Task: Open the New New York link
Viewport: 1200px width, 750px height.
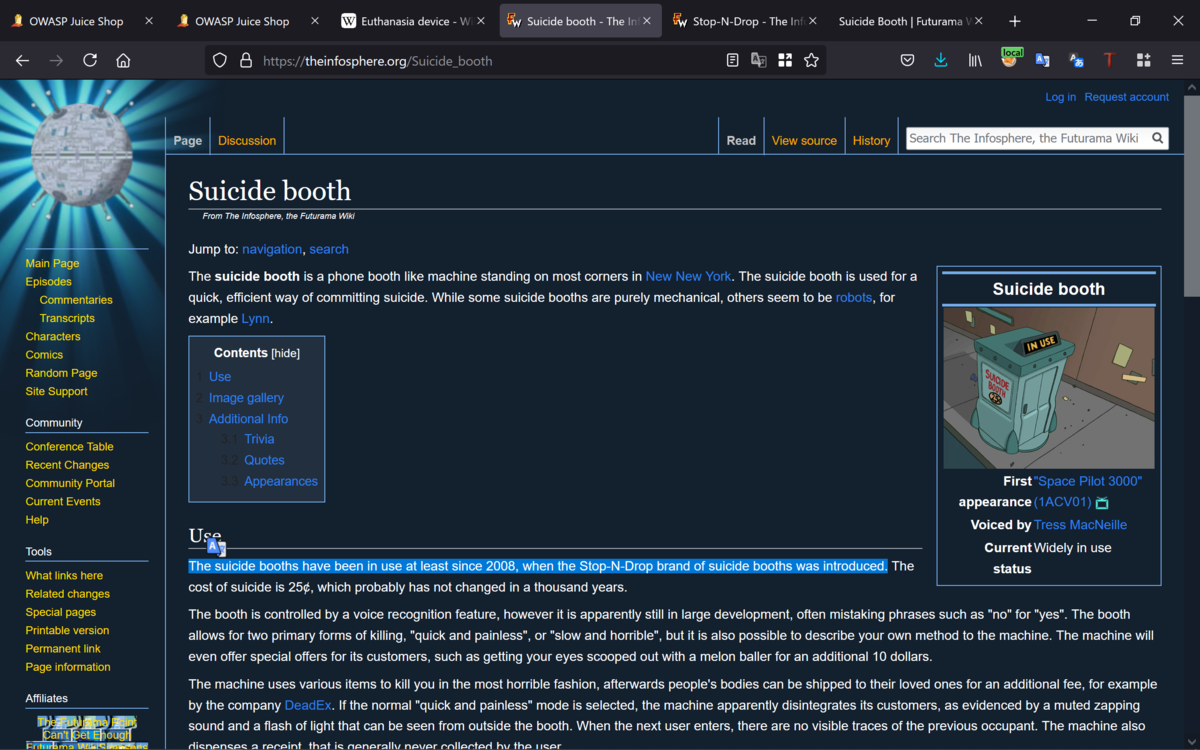Action: (x=688, y=276)
